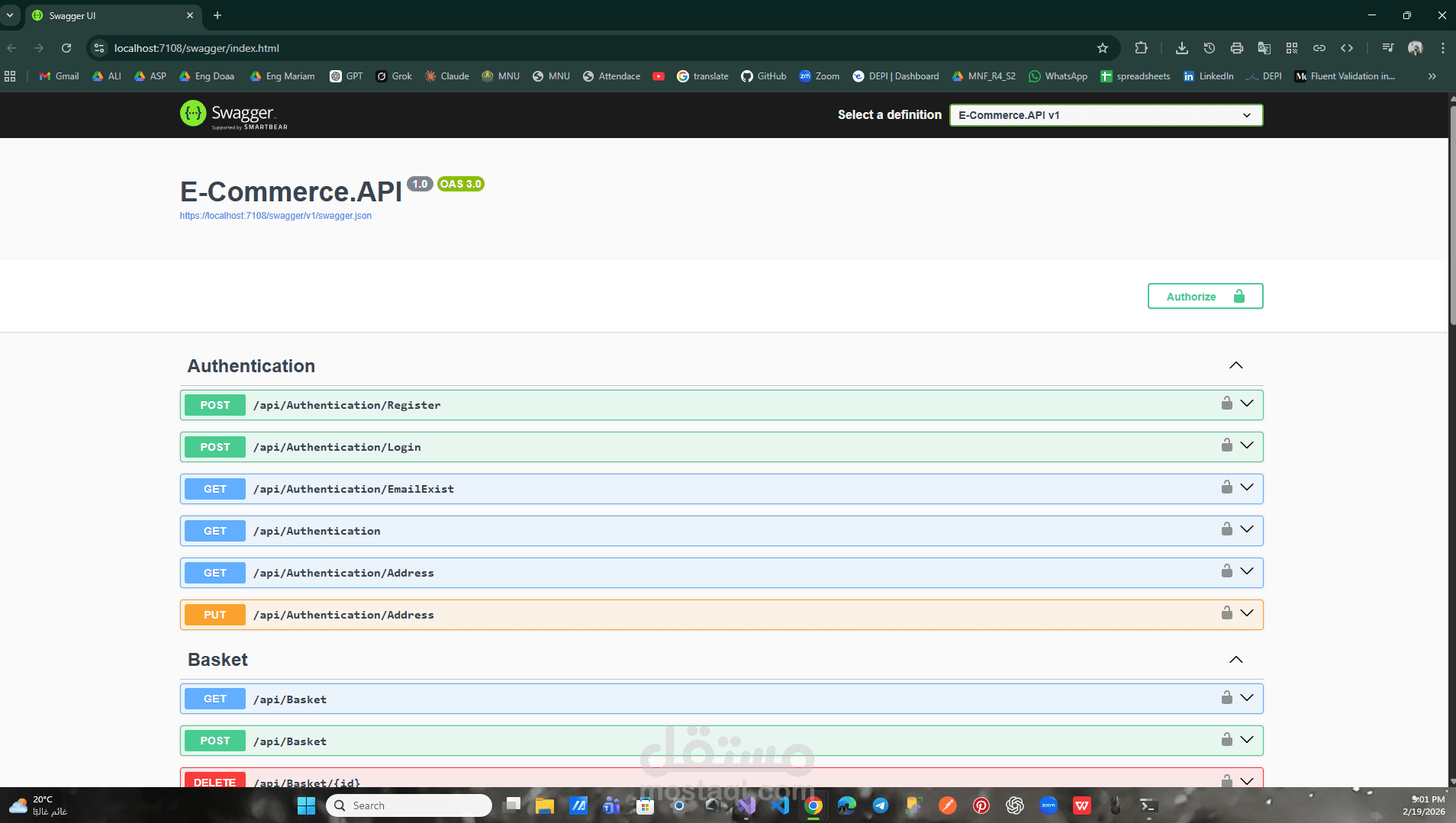Click the lock icon on GET /api/Basket
This screenshot has width=1456, height=823.
1226,698
